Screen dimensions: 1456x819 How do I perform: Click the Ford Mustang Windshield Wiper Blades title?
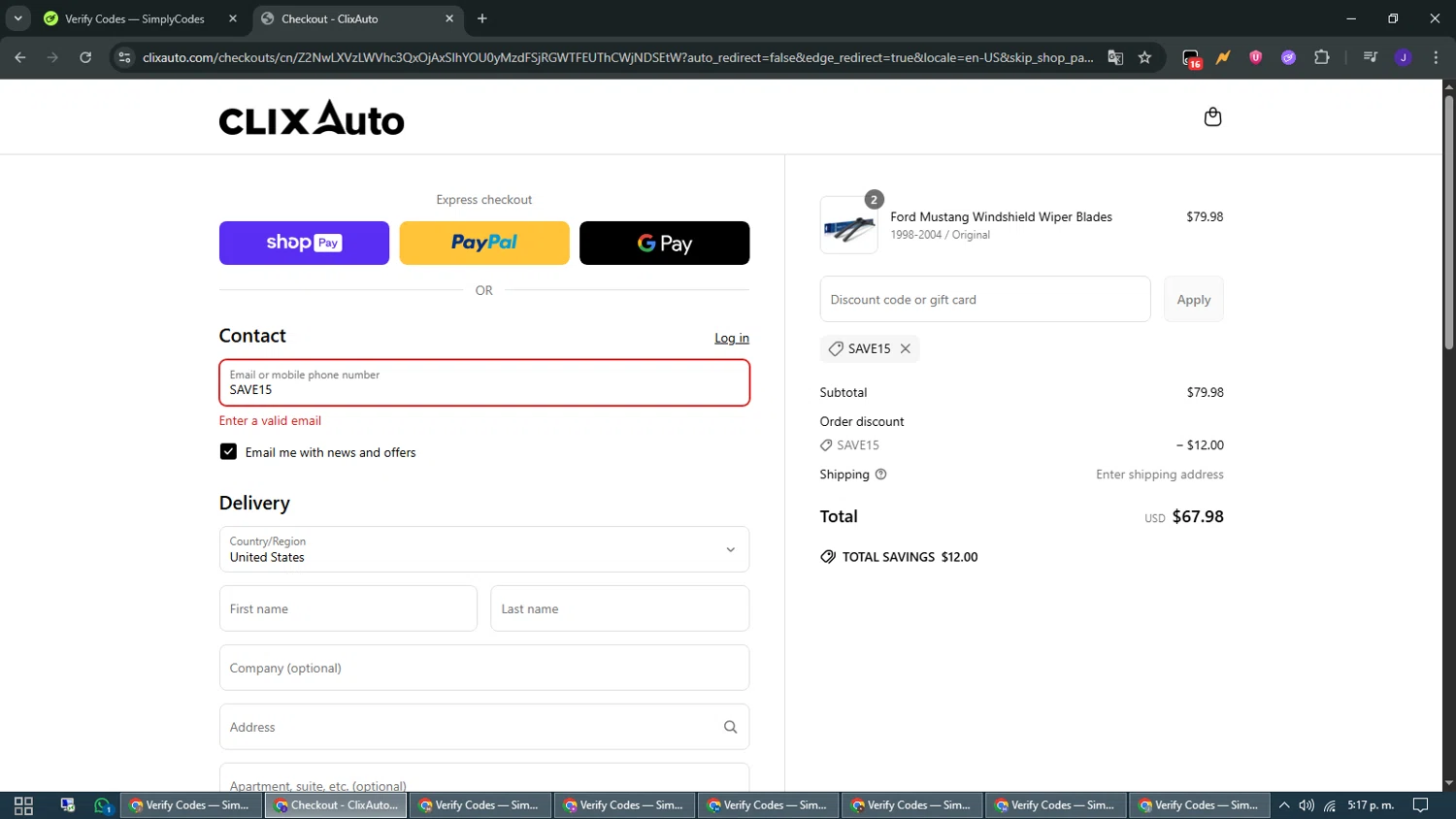click(x=1001, y=216)
